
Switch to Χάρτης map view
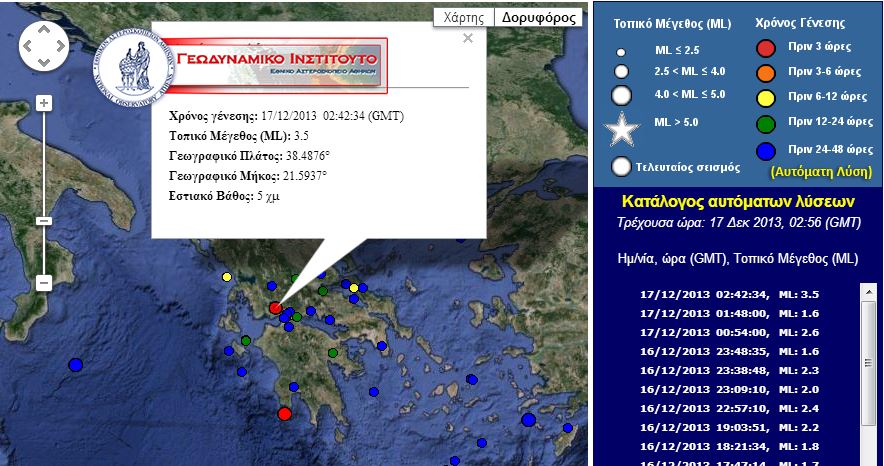[465, 17]
